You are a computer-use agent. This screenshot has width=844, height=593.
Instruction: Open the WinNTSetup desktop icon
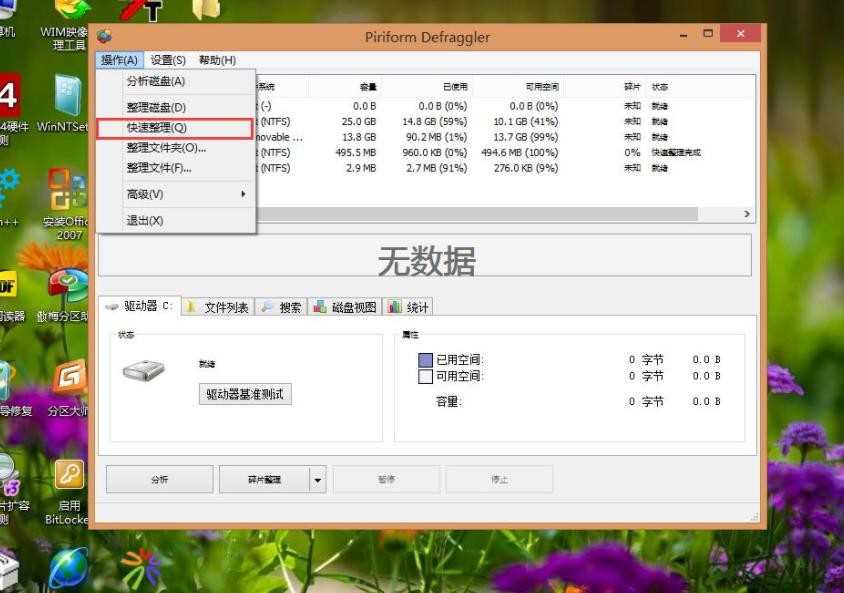click(64, 104)
